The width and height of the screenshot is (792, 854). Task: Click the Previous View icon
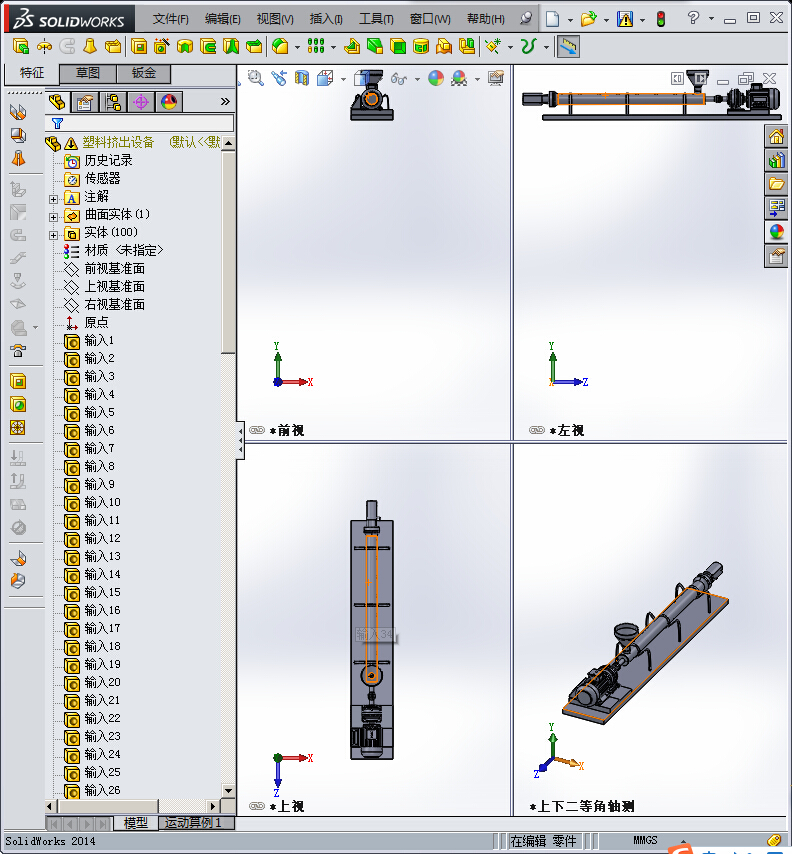tap(279, 78)
